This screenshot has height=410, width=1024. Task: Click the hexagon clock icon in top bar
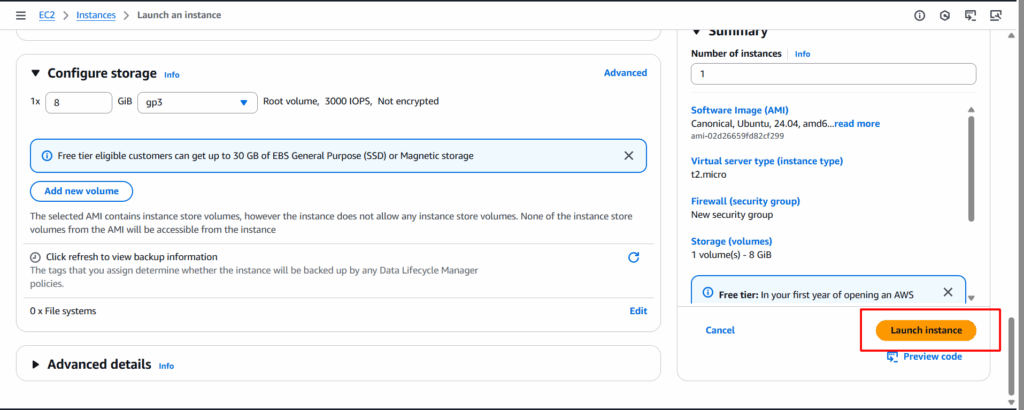(x=945, y=16)
